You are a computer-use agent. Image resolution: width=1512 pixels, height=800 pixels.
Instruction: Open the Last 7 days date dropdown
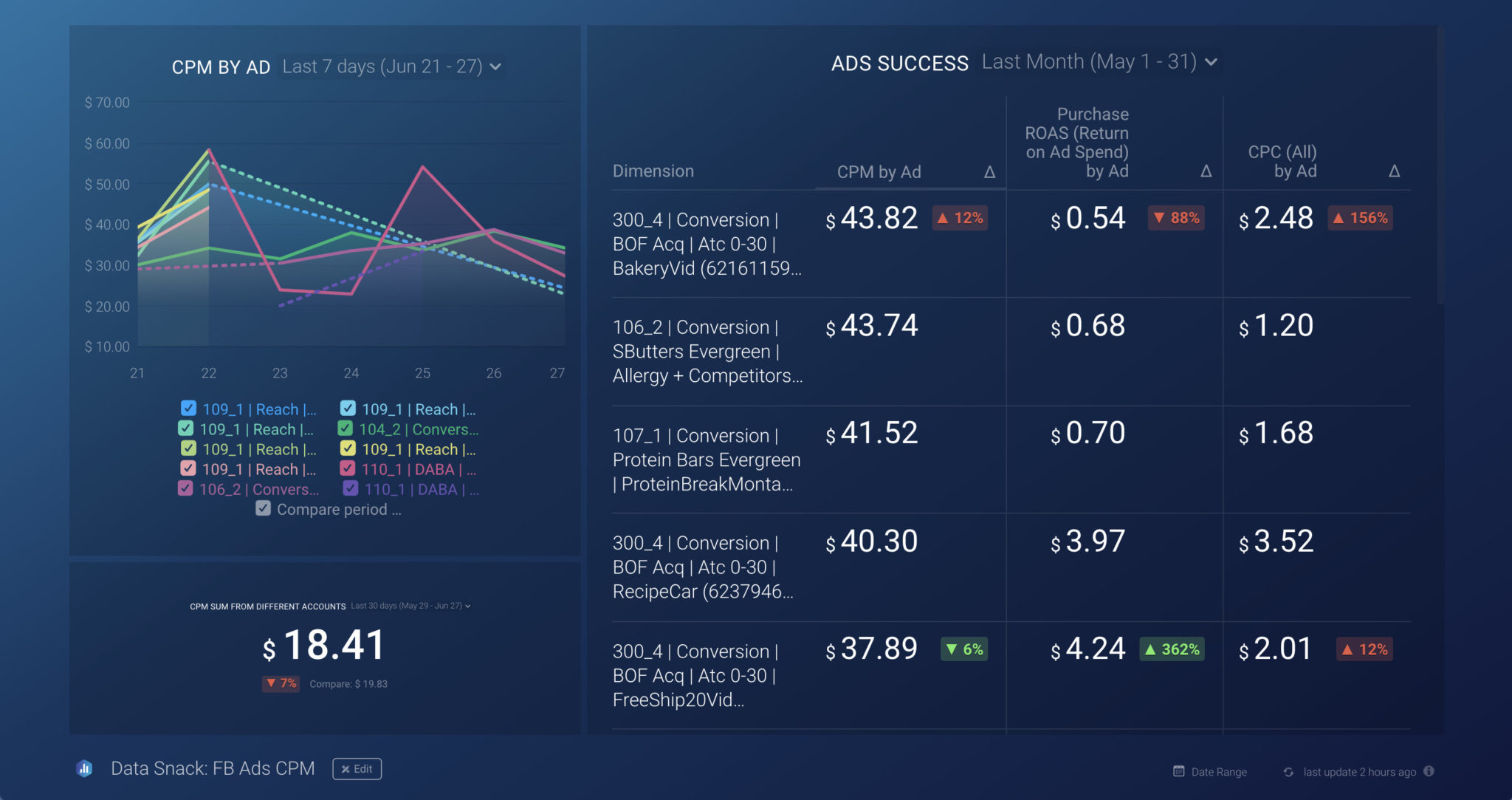coord(389,66)
